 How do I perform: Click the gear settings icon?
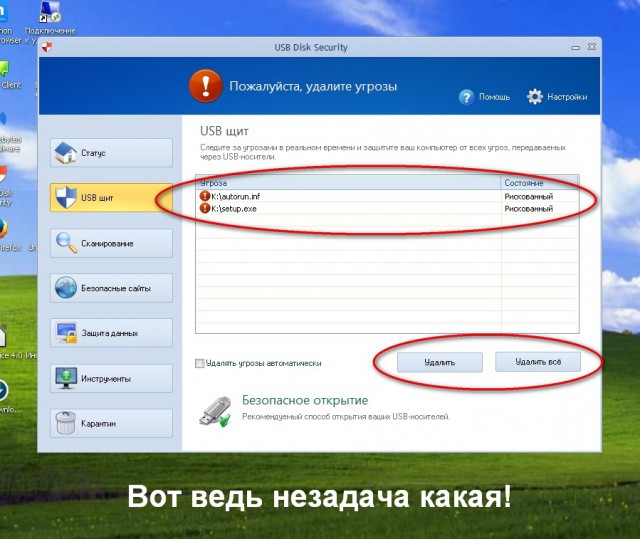click(x=535, y=97)
